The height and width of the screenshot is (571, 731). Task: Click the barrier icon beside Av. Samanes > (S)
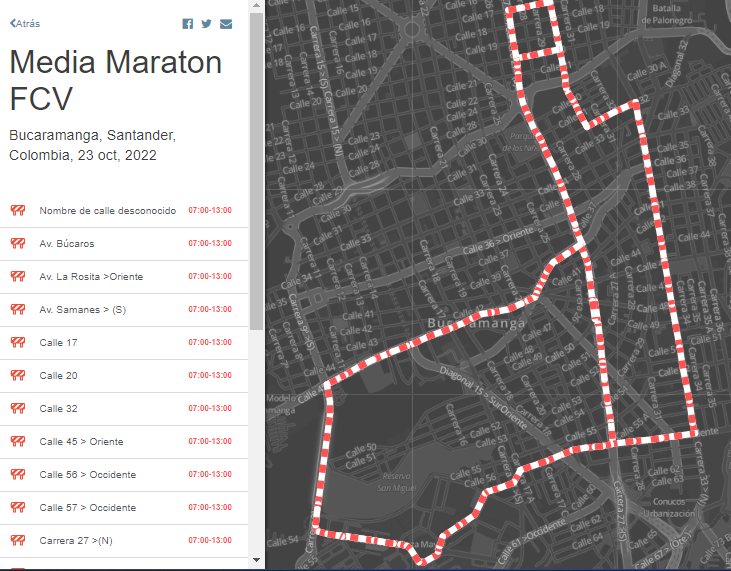18,310
